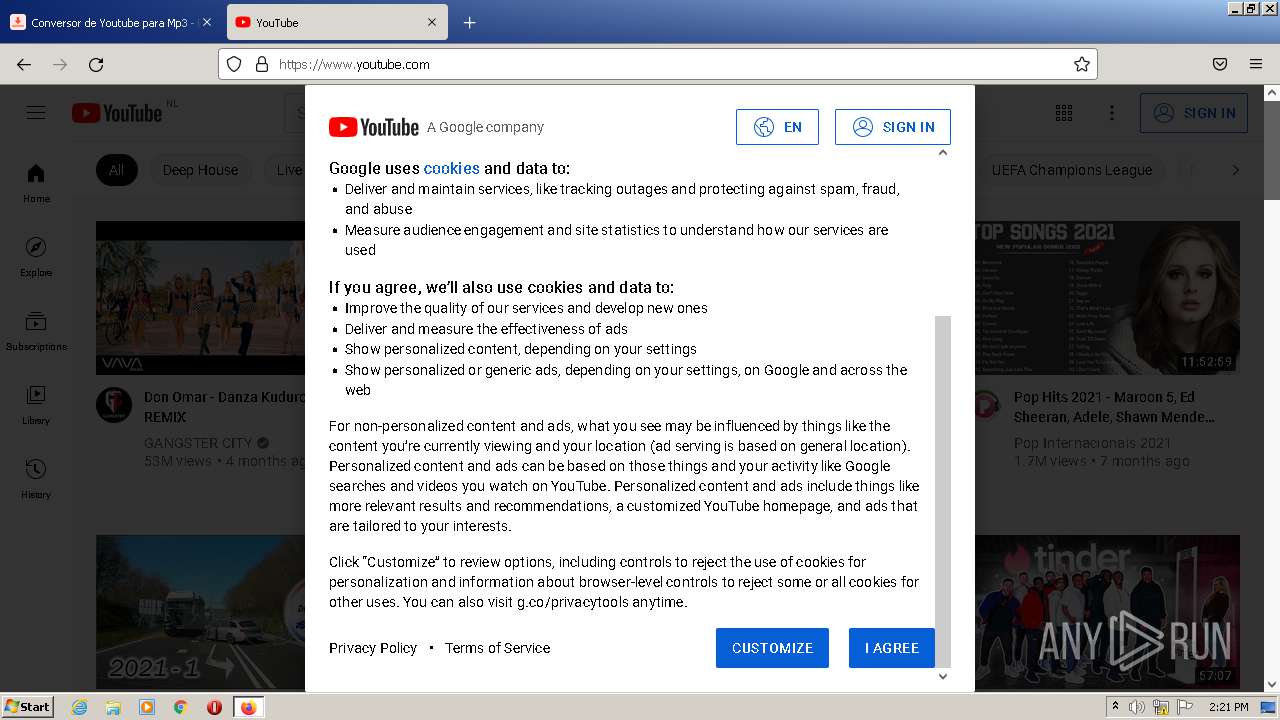Screen dimensions: 1280x720
Task: Click the GANGSTER CITY channel avatar
Action: click(114, 406)
